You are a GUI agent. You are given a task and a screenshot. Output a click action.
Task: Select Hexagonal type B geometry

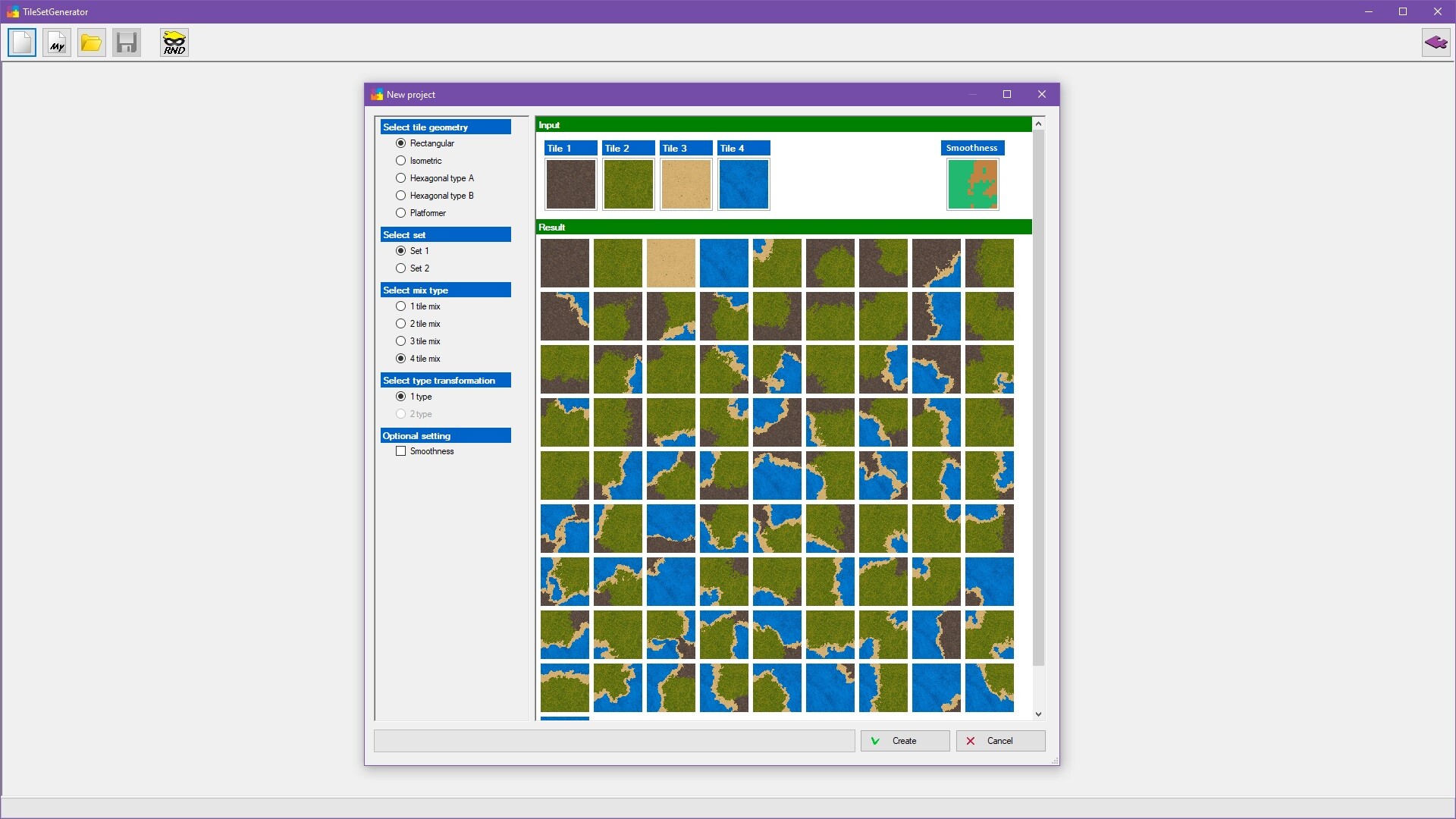[401, 195]
